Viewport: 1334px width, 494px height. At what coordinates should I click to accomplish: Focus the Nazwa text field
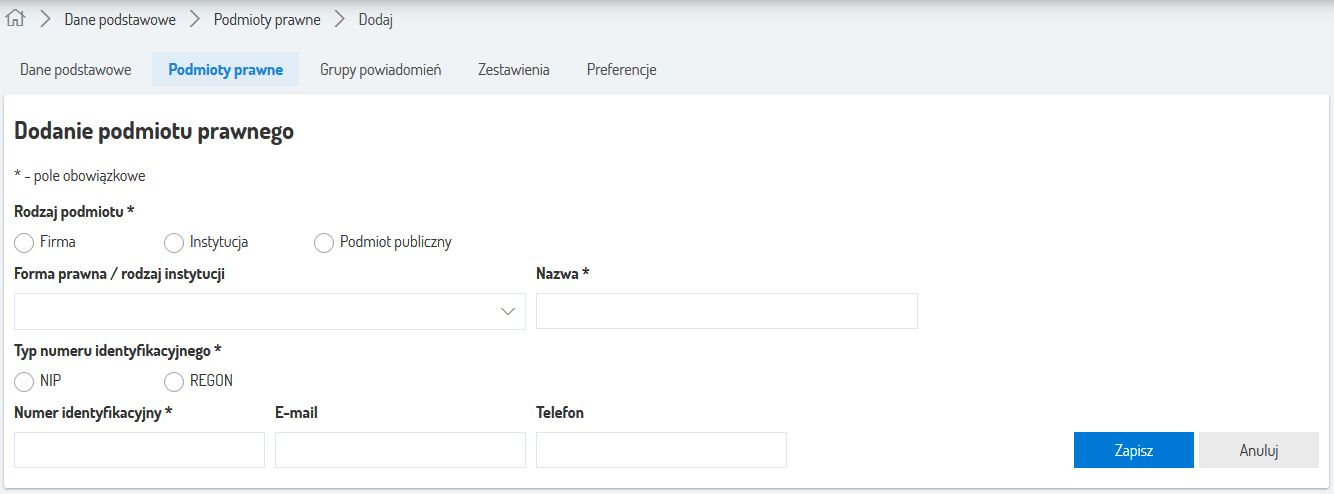(x=726, y=311)
